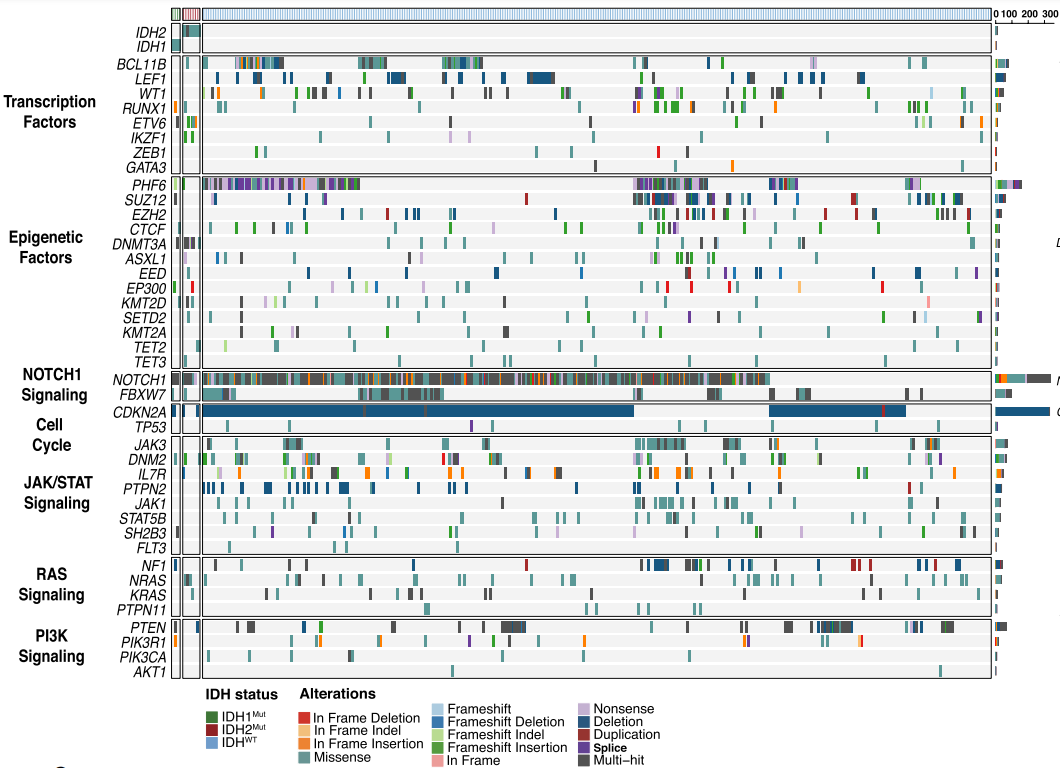The height and width of the screenshot is (768, 1060).
Task: Select the IDH WT blue legend swatch
Action: 211,743
